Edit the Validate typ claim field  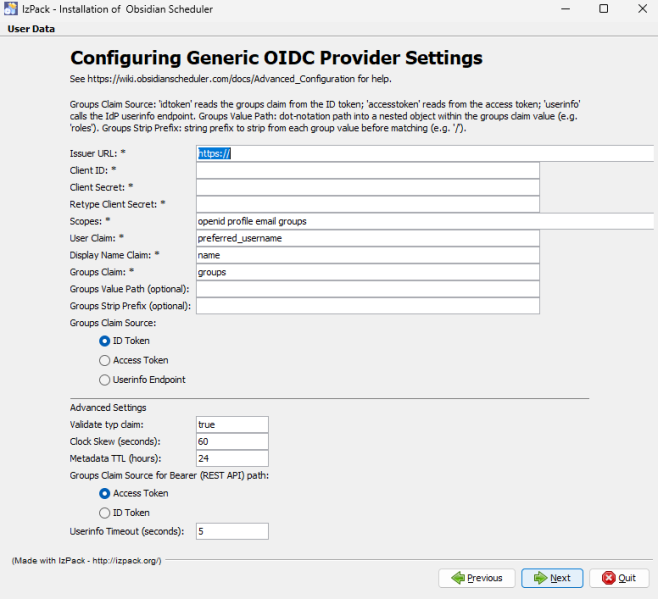click(x=232, y=424)
